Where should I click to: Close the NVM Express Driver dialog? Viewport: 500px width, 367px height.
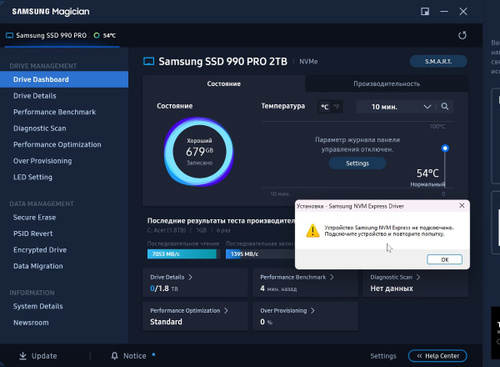click(x=462, y=206)
